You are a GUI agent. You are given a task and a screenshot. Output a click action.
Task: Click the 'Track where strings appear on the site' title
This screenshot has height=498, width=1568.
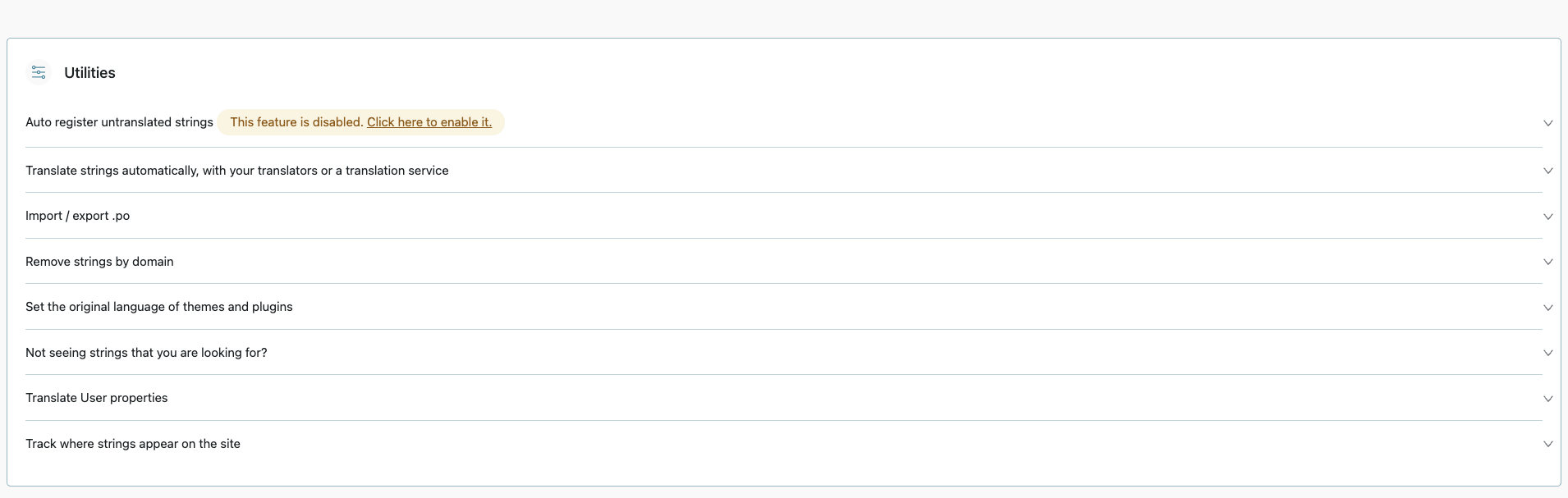pos(132,444)
